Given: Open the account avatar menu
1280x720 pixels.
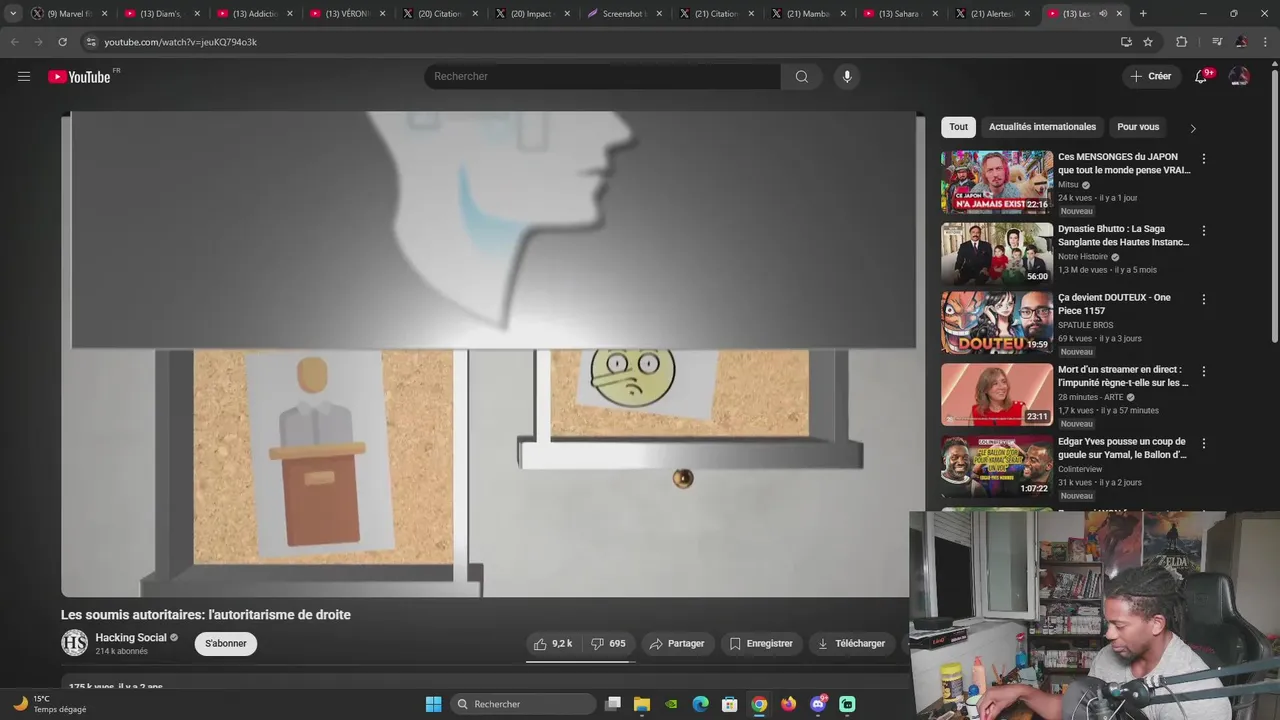Looking at the screenshot, I should (1239, 76).
